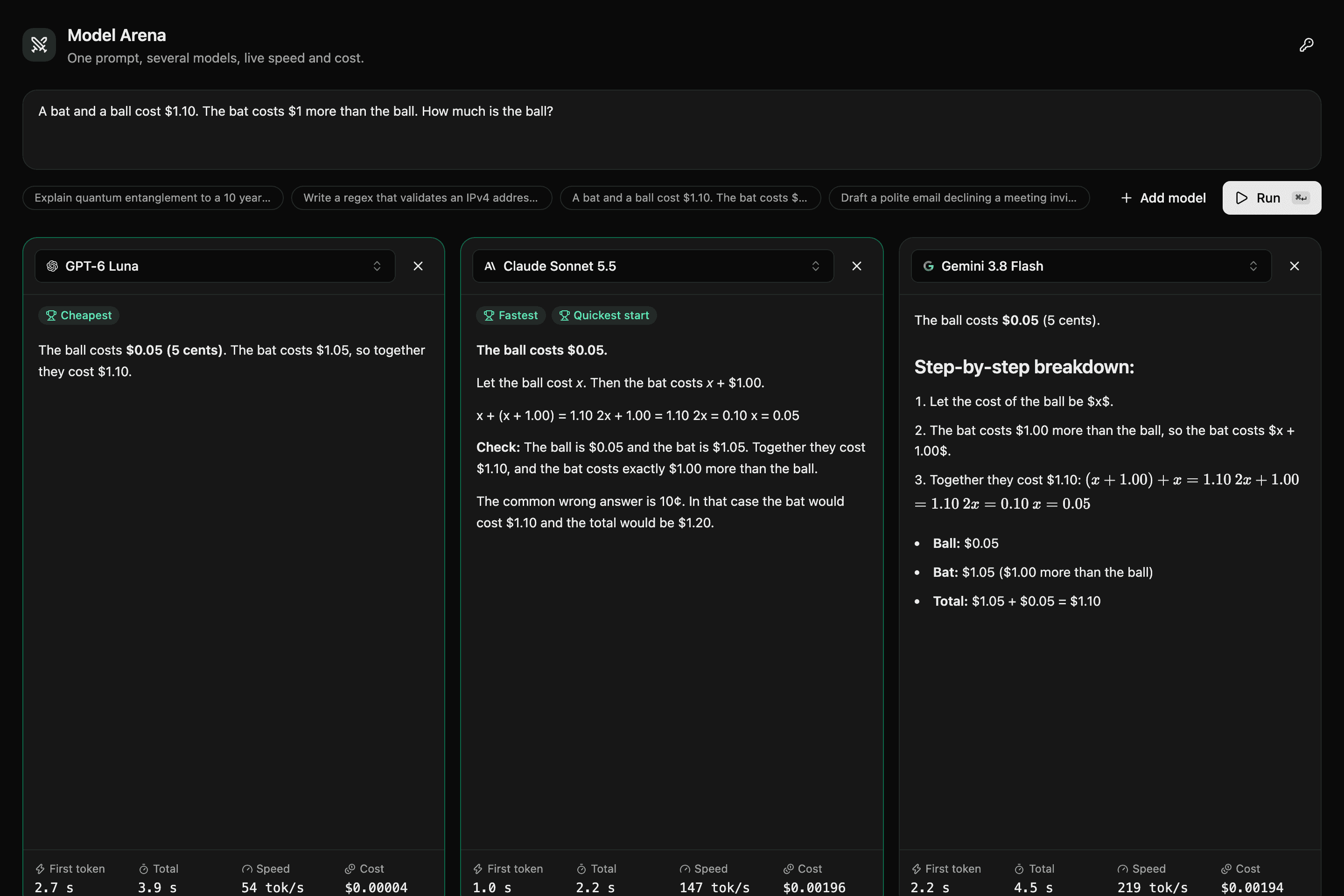Click the Anthropic logo next to Claude Sonnet 5.5
1344x896 pixels.
tap(490, 266)
